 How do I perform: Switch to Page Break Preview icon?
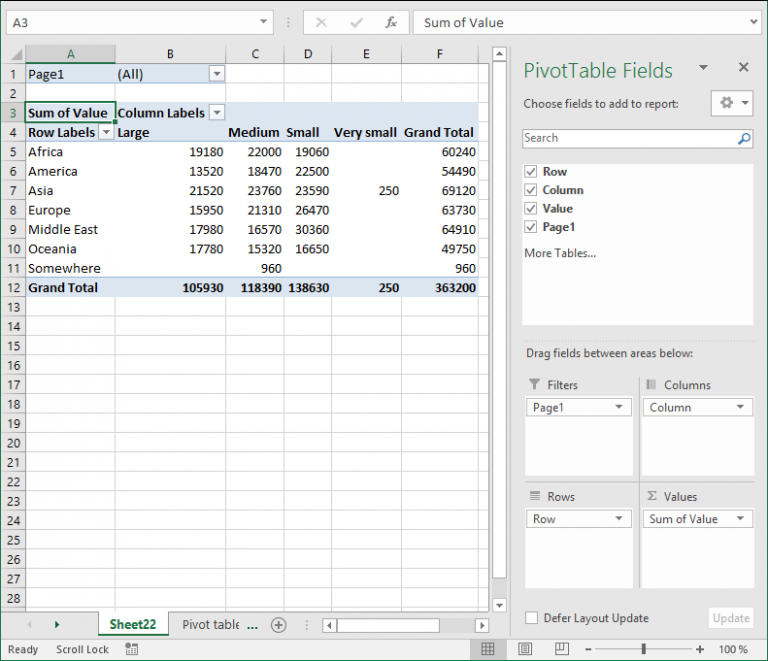(561, 649)
